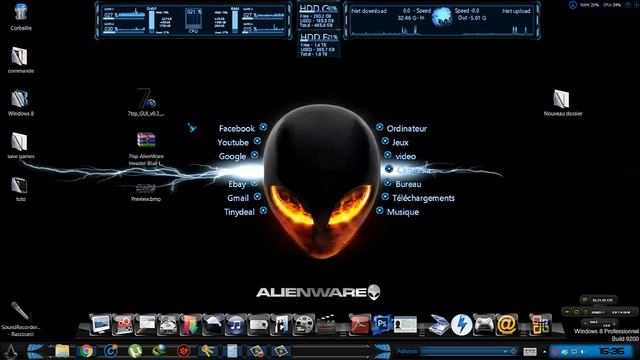
Task: Open uTorrent from the taskbar
Action: 135,351
